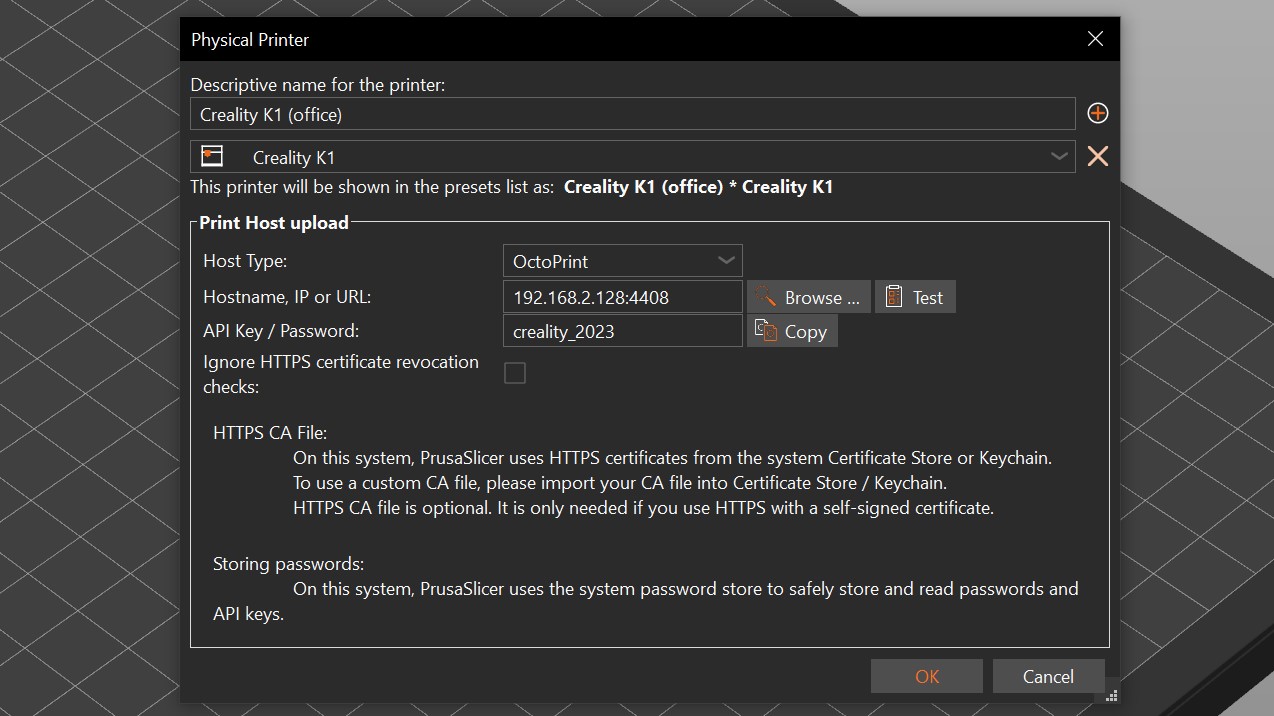Click the API Key / Password field

pyautogui.click(x=621, y=331)
